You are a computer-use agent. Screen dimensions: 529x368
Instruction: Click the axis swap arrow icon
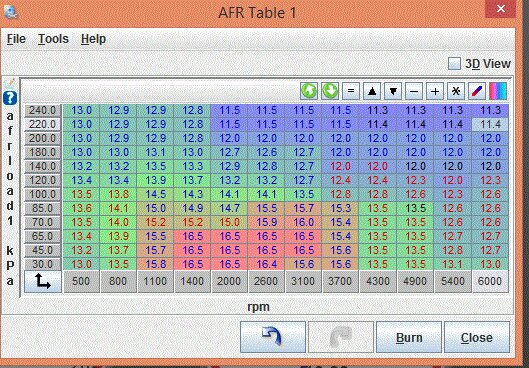(x=43, y=281)
